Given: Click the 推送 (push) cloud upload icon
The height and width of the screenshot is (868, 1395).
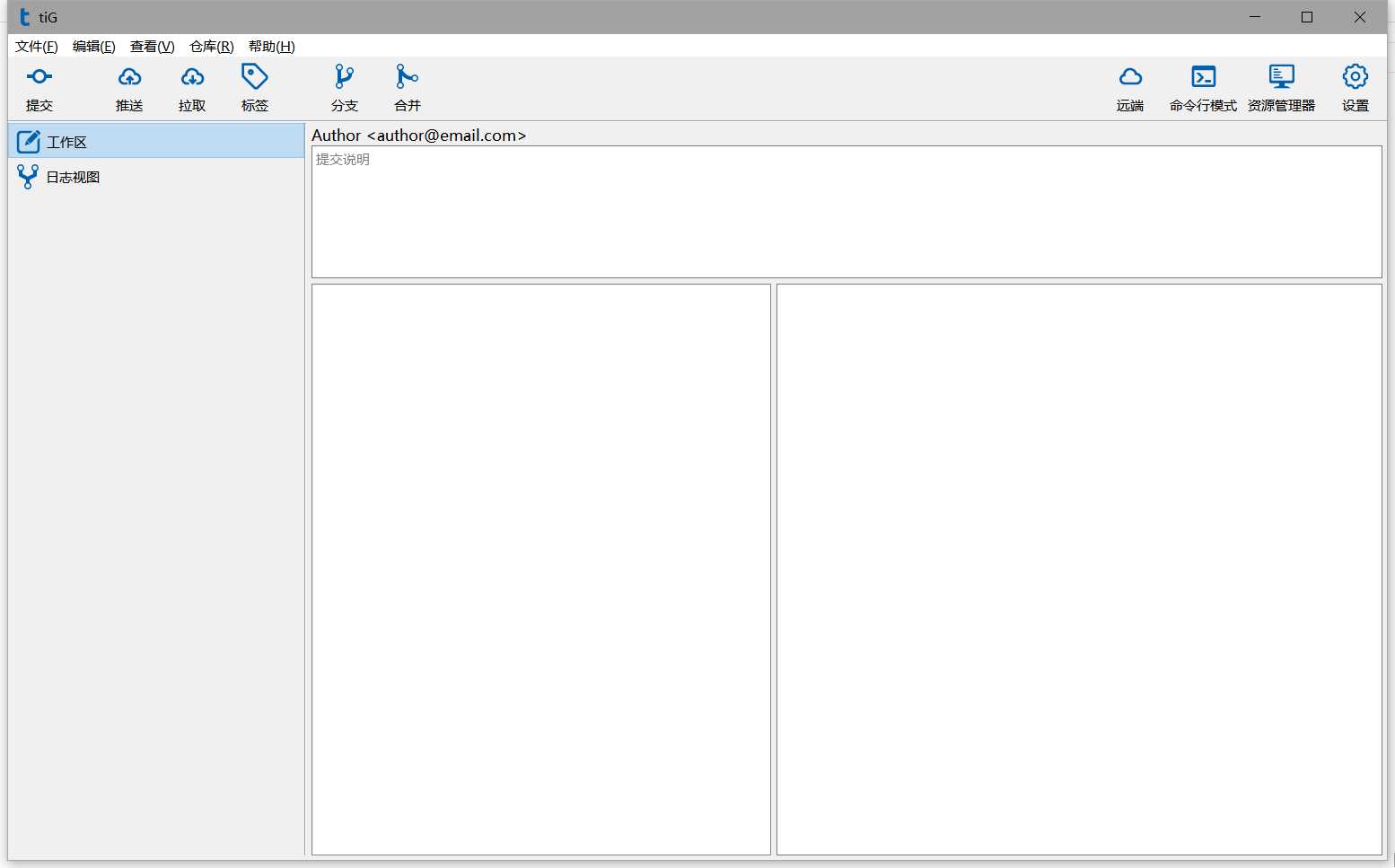Looking at the screenshot, I should pyautogui.click(x=129, y=77).
